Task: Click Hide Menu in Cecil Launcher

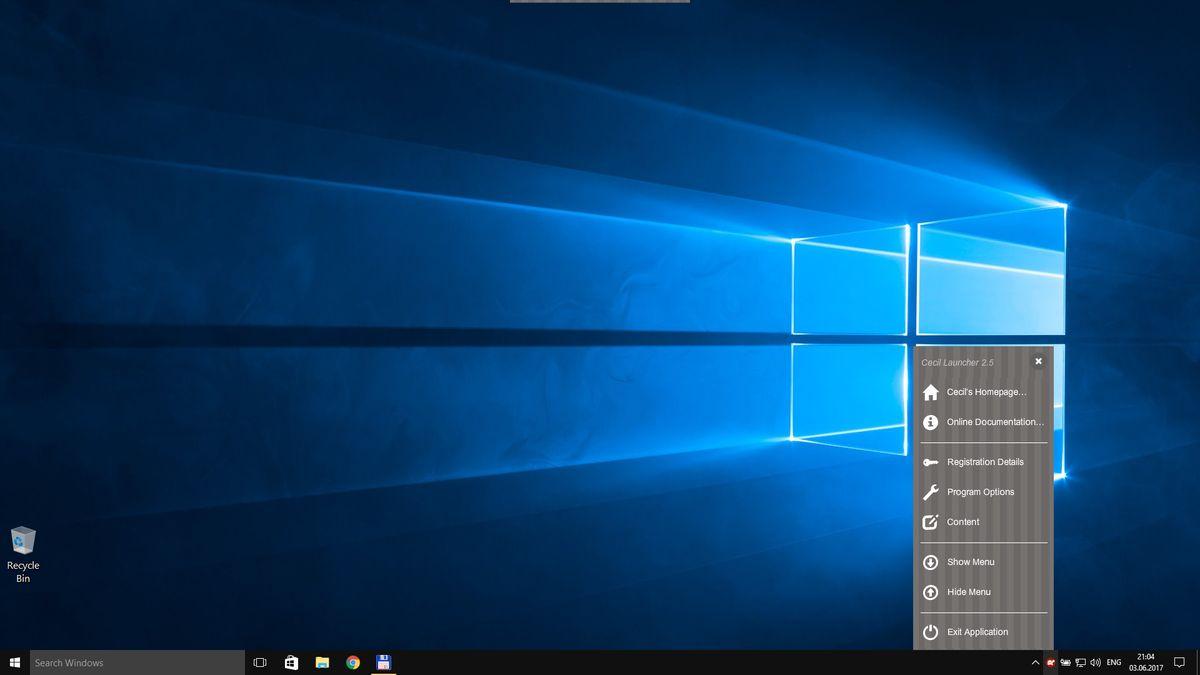Action: 983,592
